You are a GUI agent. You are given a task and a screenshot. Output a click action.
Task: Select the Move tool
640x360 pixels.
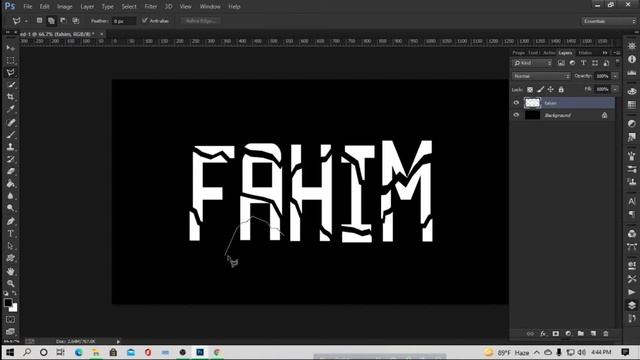11,48
